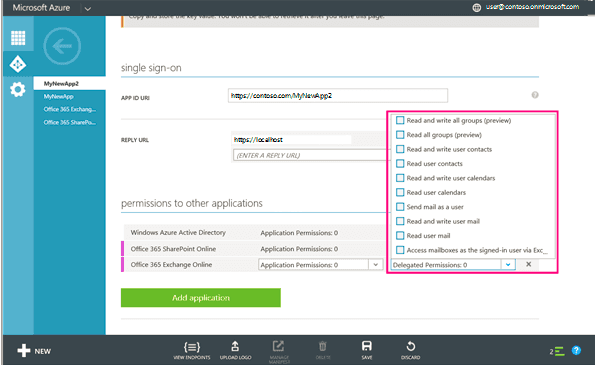Select Office 365 Exchange app in sidebar

70,109
